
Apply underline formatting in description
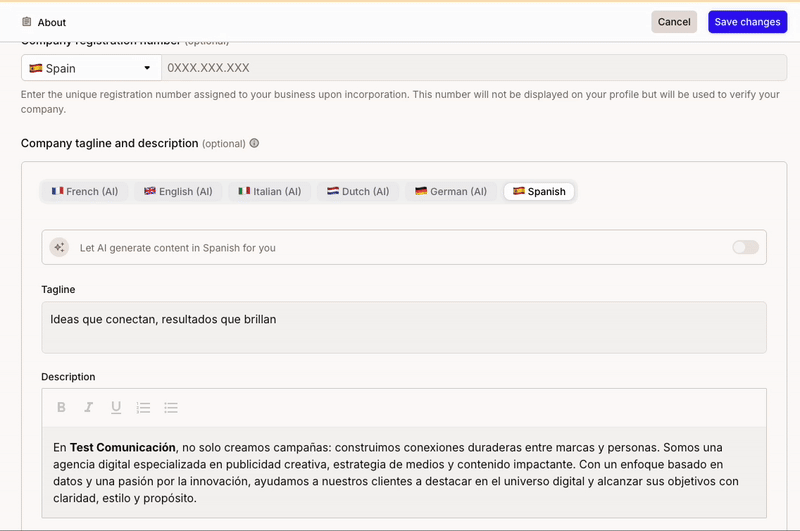(x=116, y=407)
